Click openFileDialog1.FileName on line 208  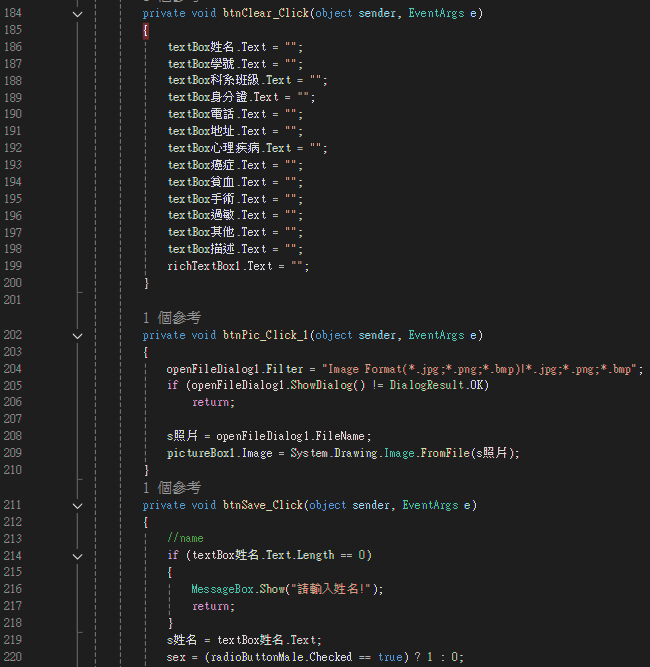tap(291, 436)
